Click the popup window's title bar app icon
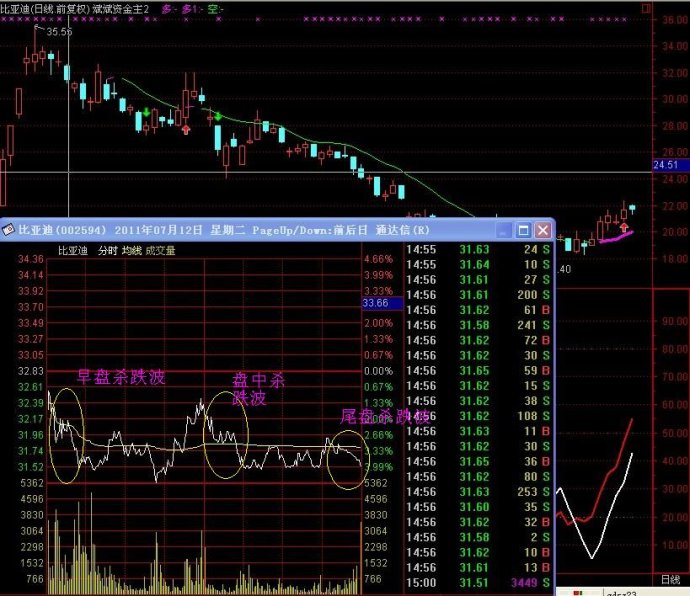 [8, 230]
